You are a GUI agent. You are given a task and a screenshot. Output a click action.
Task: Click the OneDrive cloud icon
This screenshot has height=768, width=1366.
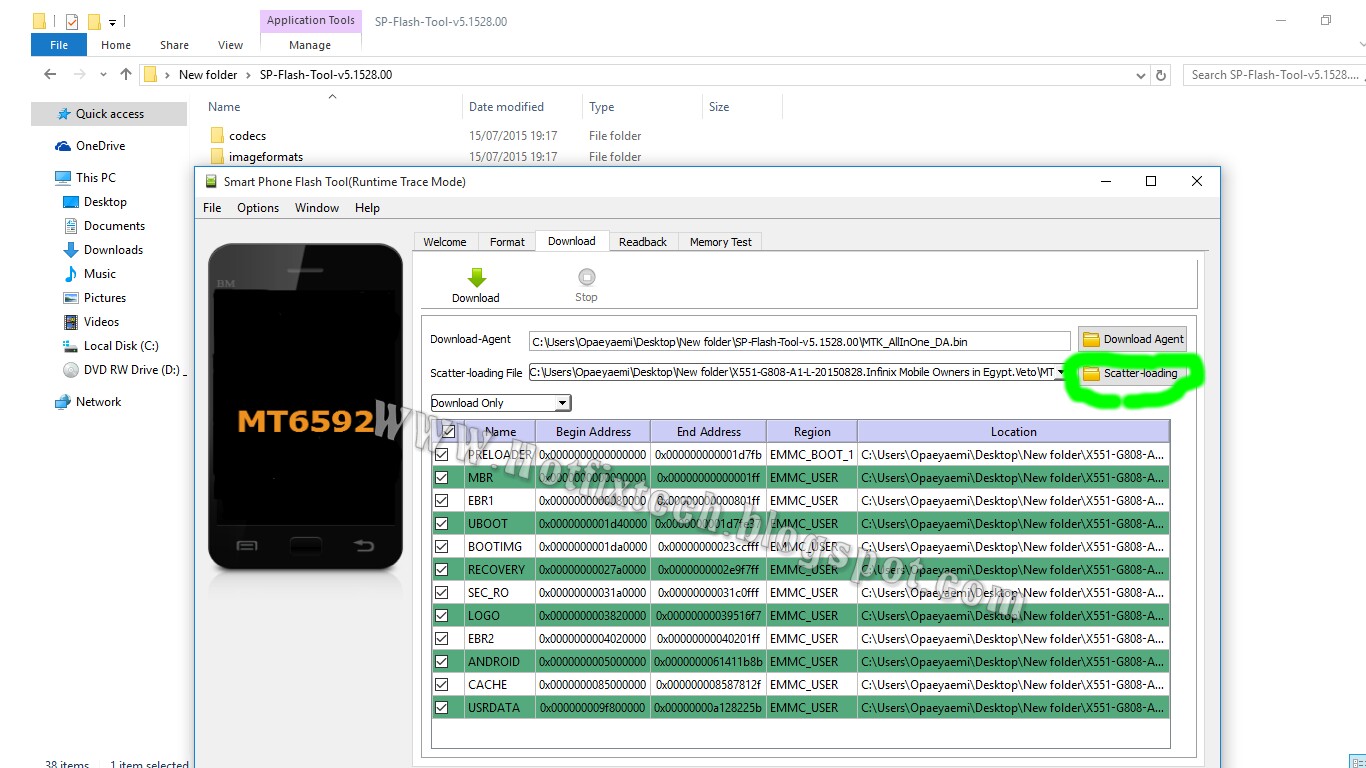point(63,146)
